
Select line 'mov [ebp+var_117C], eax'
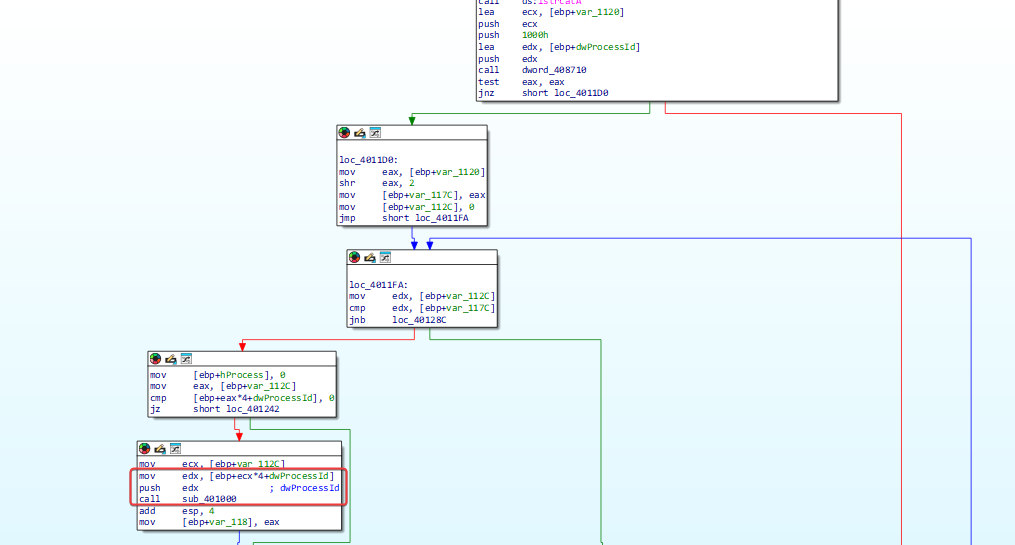pyautogui.click(x=412, y=195)
